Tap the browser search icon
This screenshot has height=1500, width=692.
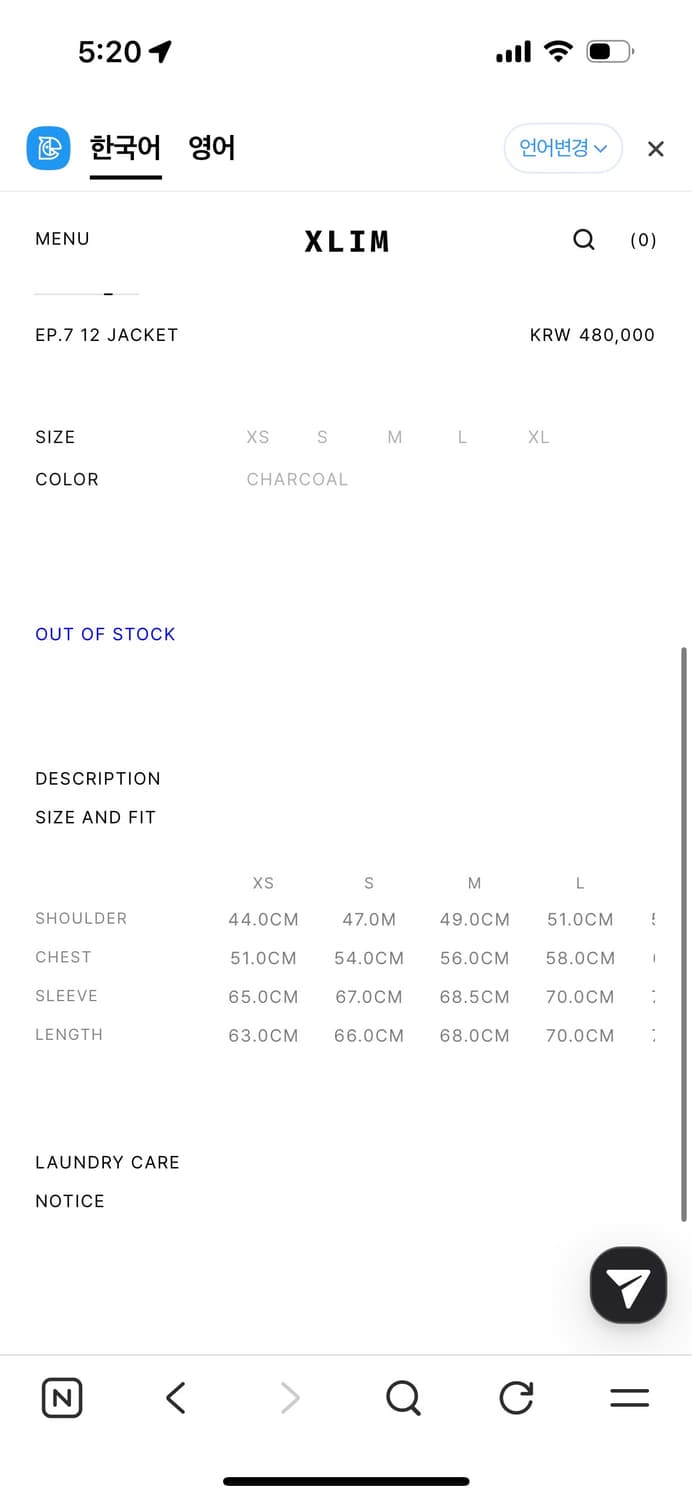point(403,1397)
